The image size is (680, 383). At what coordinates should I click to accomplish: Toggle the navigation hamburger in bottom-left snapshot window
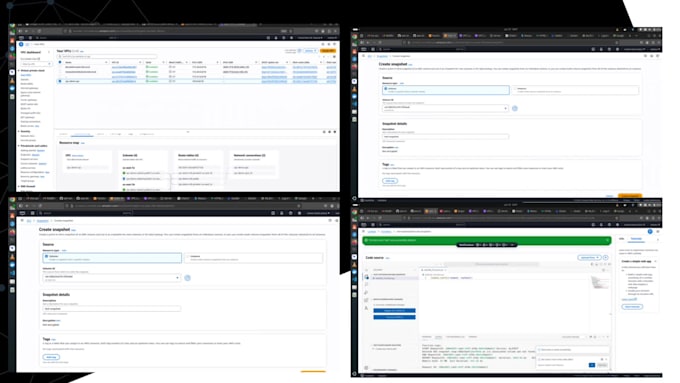(22, 220)
